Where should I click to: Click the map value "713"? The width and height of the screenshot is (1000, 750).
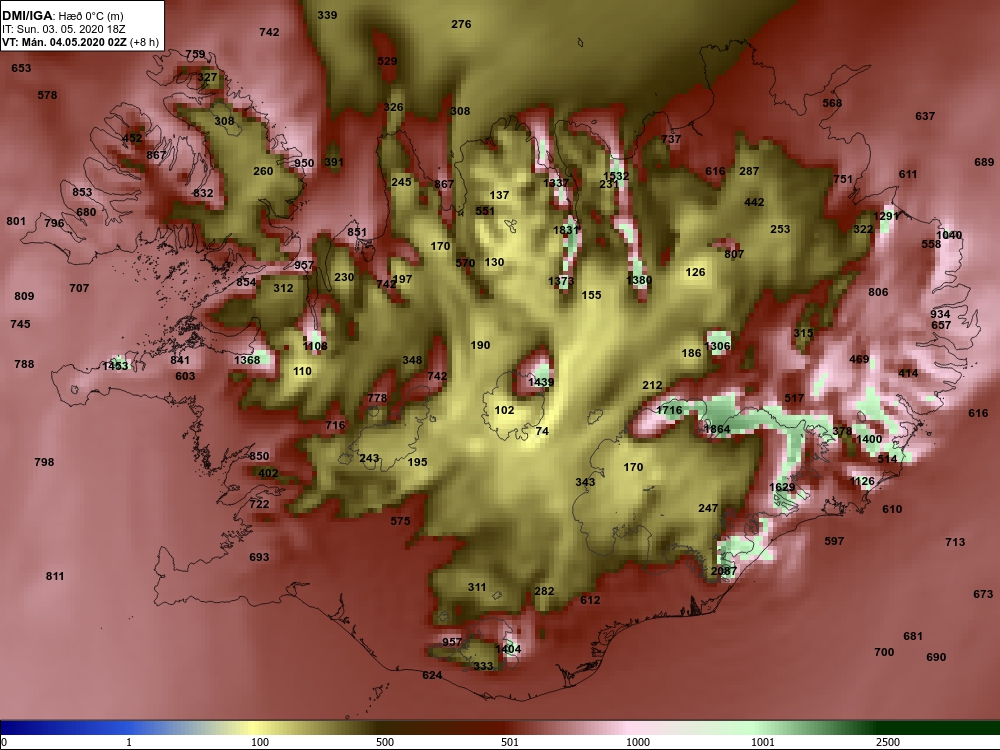pos(955,542)
